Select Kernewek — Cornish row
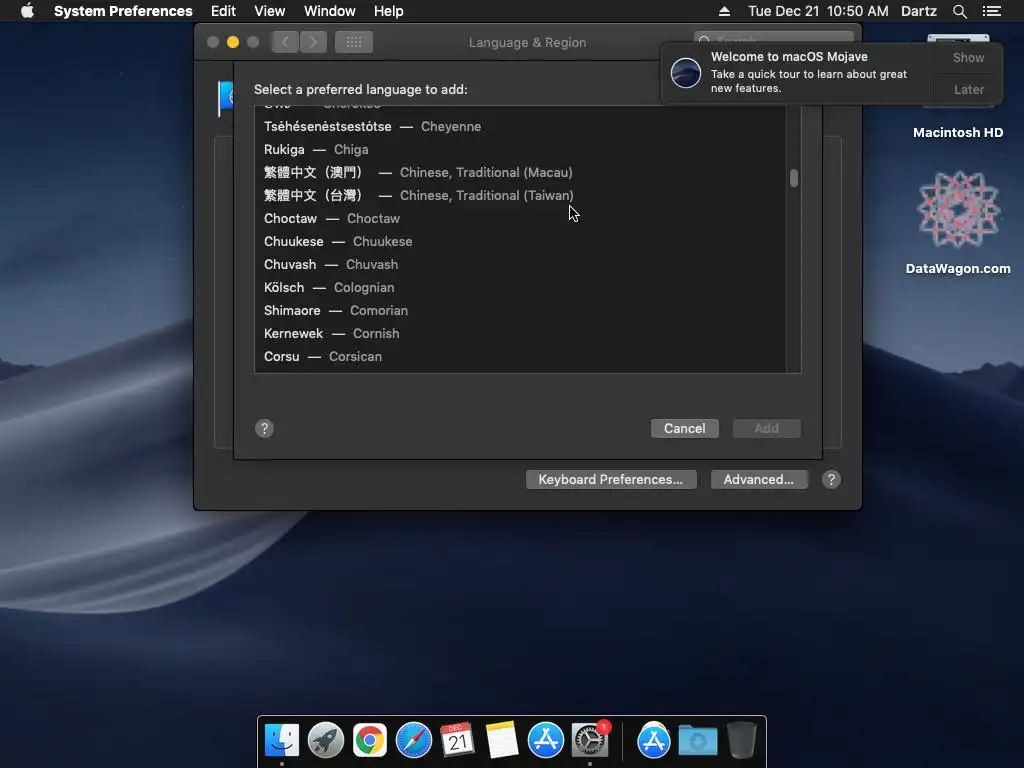Viewport: 1024px width, 768px height. 520,333
